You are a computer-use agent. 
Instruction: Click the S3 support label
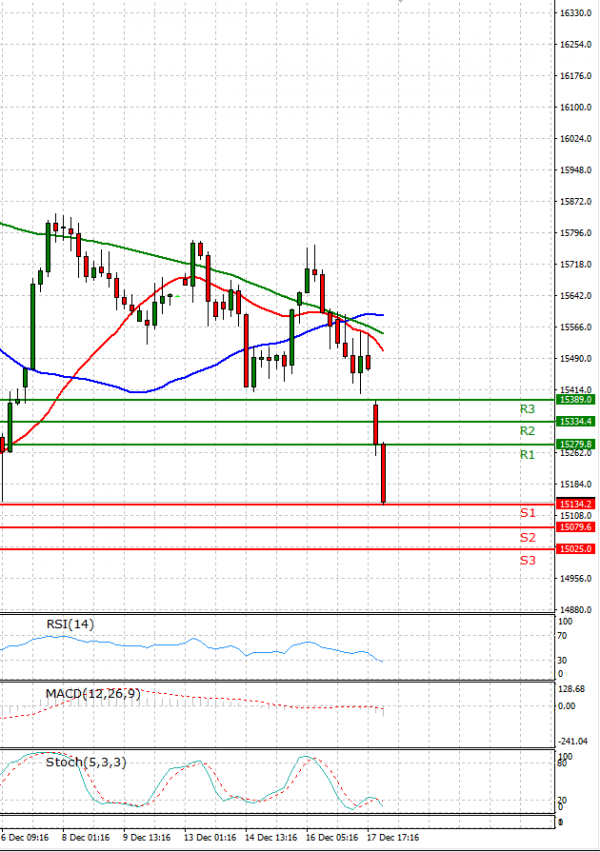click(528, 560)
